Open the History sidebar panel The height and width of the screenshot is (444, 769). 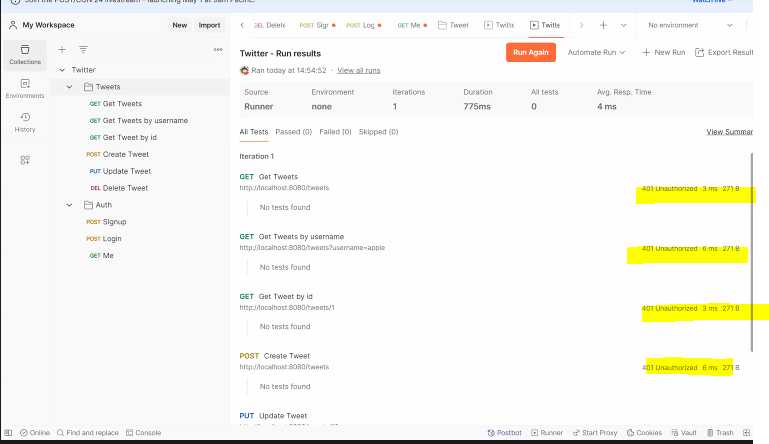point(25,123)
